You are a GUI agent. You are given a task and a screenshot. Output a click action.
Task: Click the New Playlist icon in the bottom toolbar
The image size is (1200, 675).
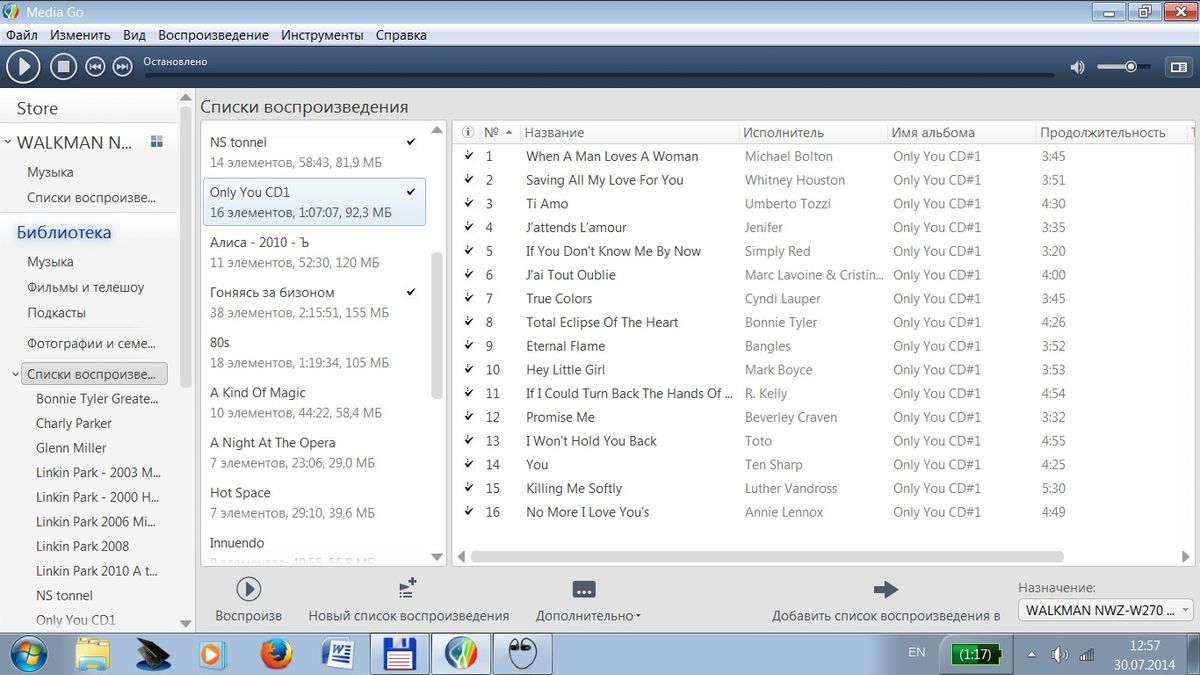pyautogui.click(x=407, y=589)
